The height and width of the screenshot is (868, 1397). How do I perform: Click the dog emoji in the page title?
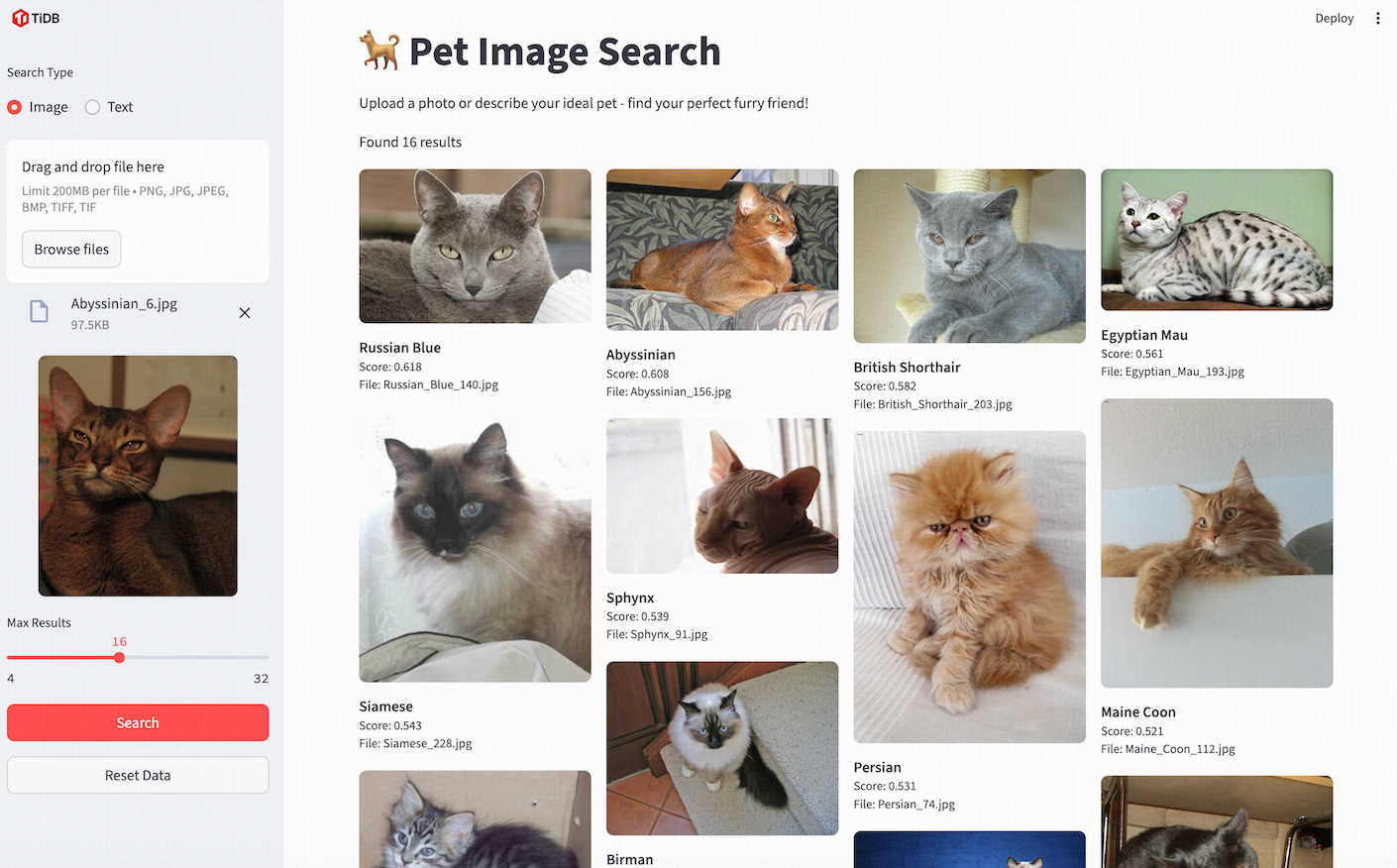click(378, 51)
